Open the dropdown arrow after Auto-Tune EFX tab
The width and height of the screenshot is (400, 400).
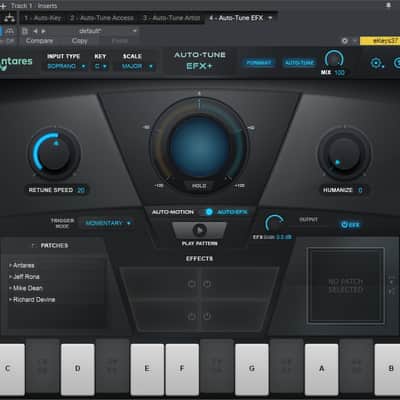point(270,18)
